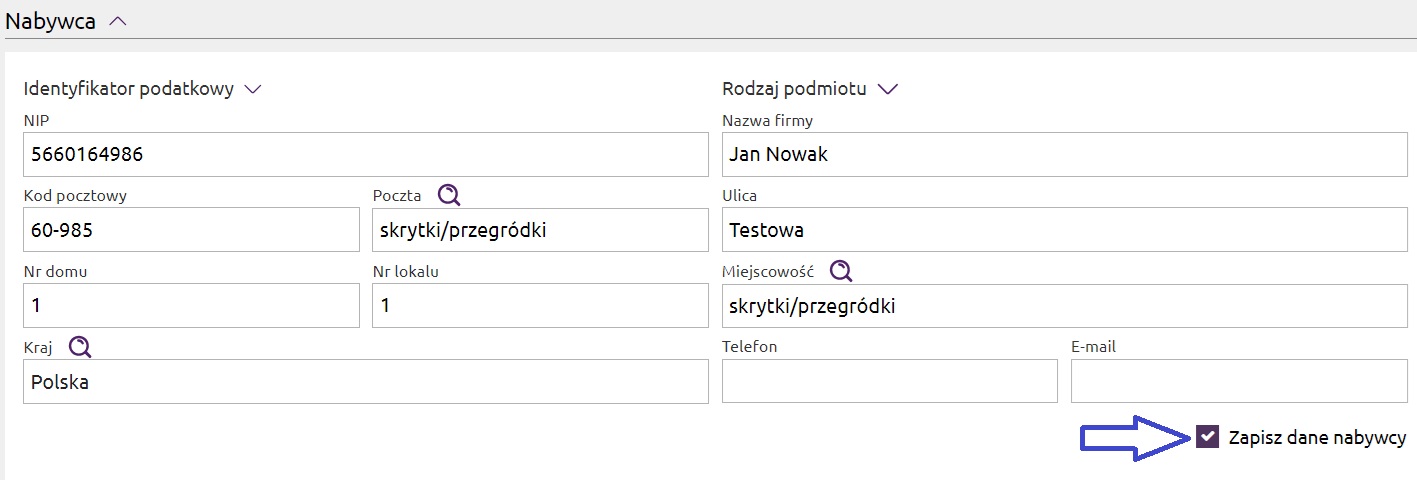Open the Kraj lookup magnifier icon

click(x=80, y=346)
